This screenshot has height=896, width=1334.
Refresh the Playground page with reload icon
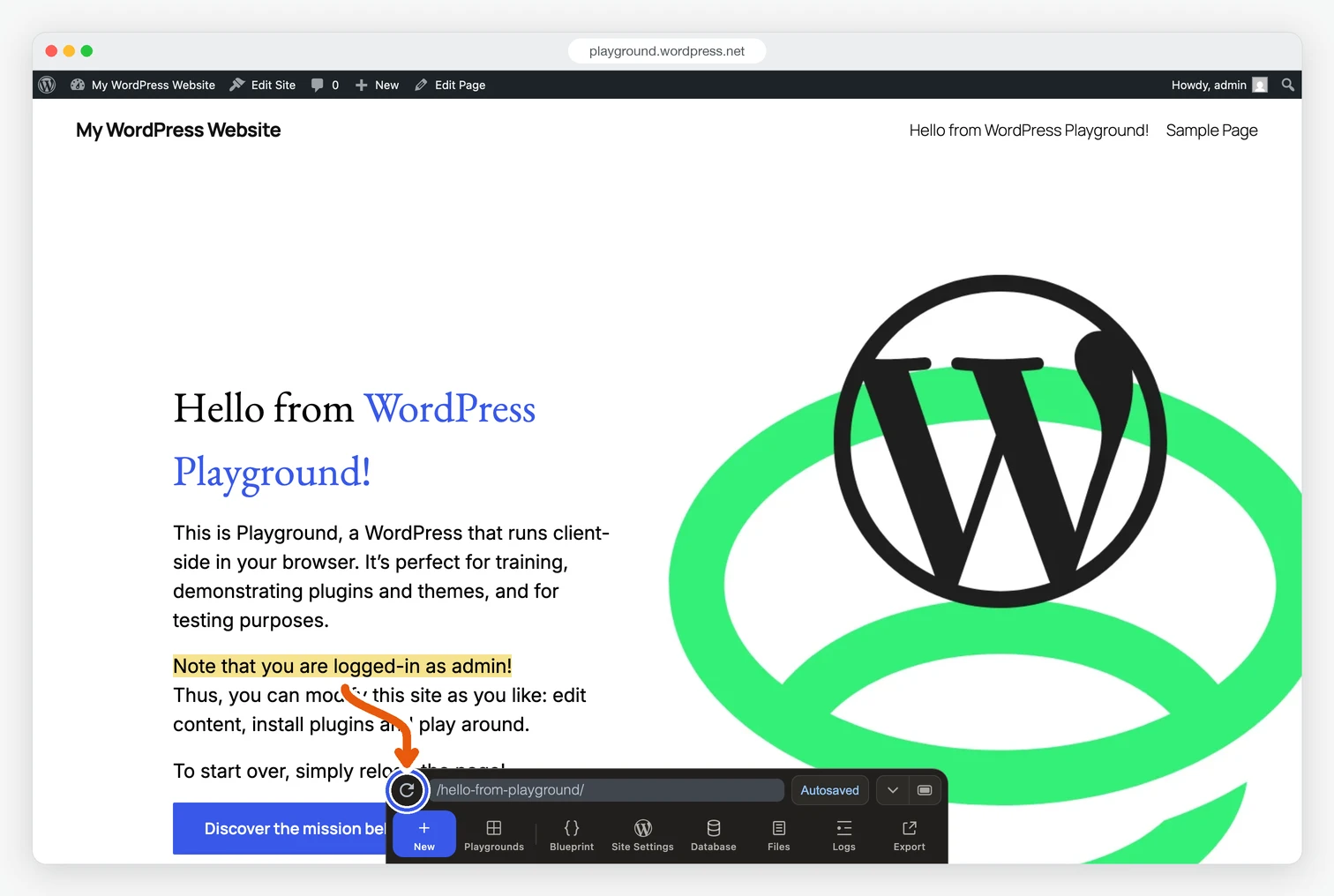(x=407, y=790)
